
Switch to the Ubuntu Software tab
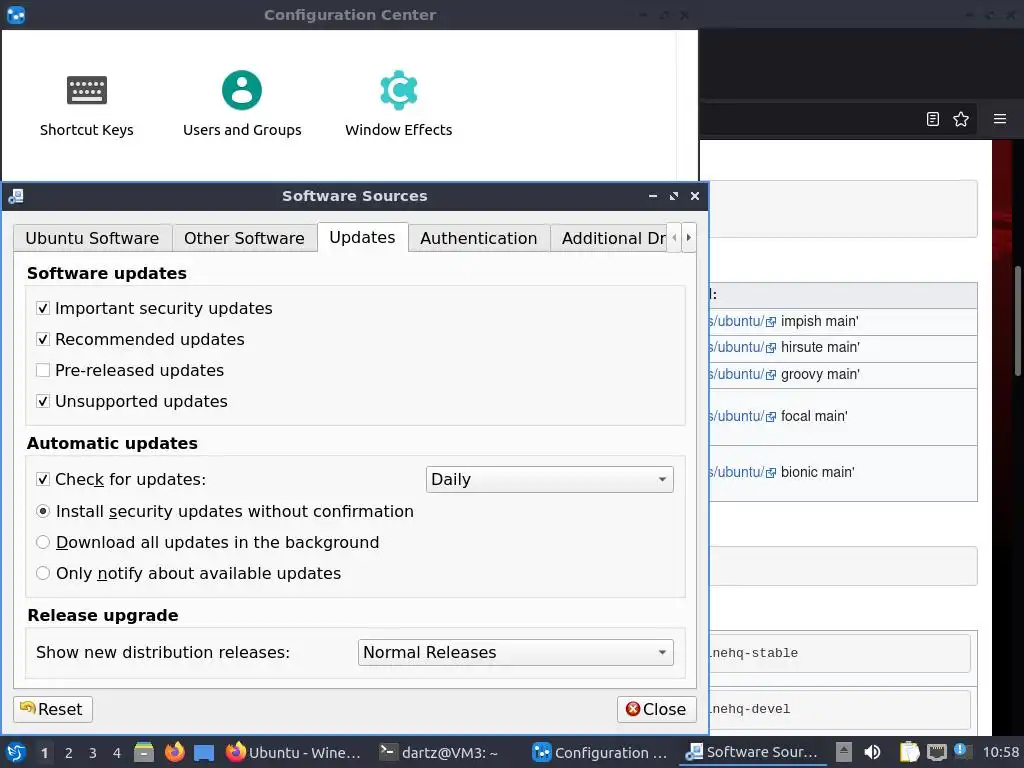coord(92,238)
